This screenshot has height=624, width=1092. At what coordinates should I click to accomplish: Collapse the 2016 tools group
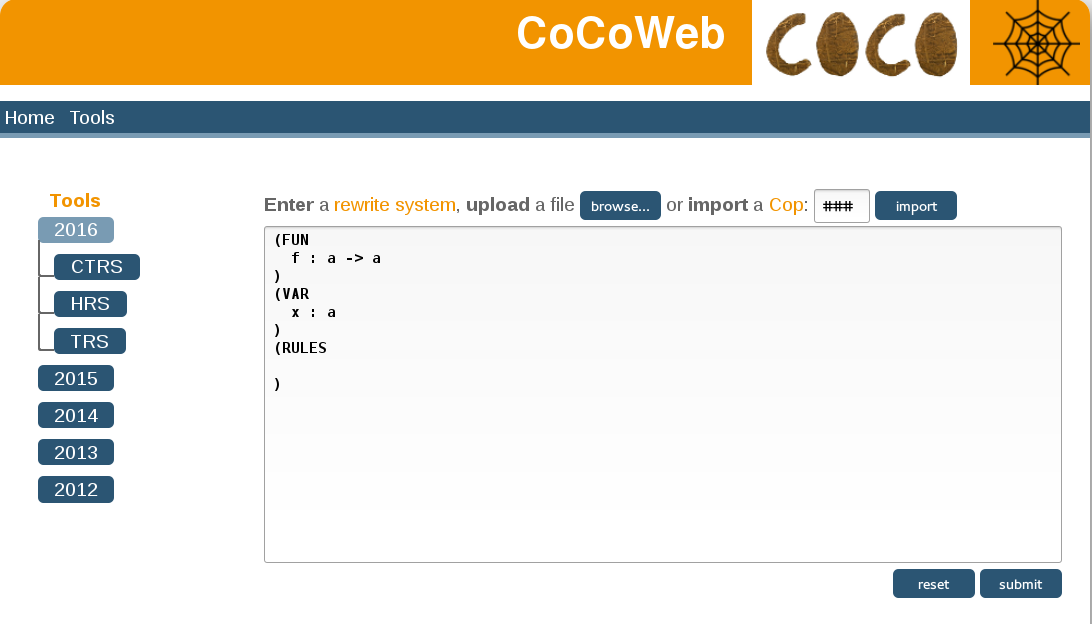pyautogui.click(x=76, y=230)
